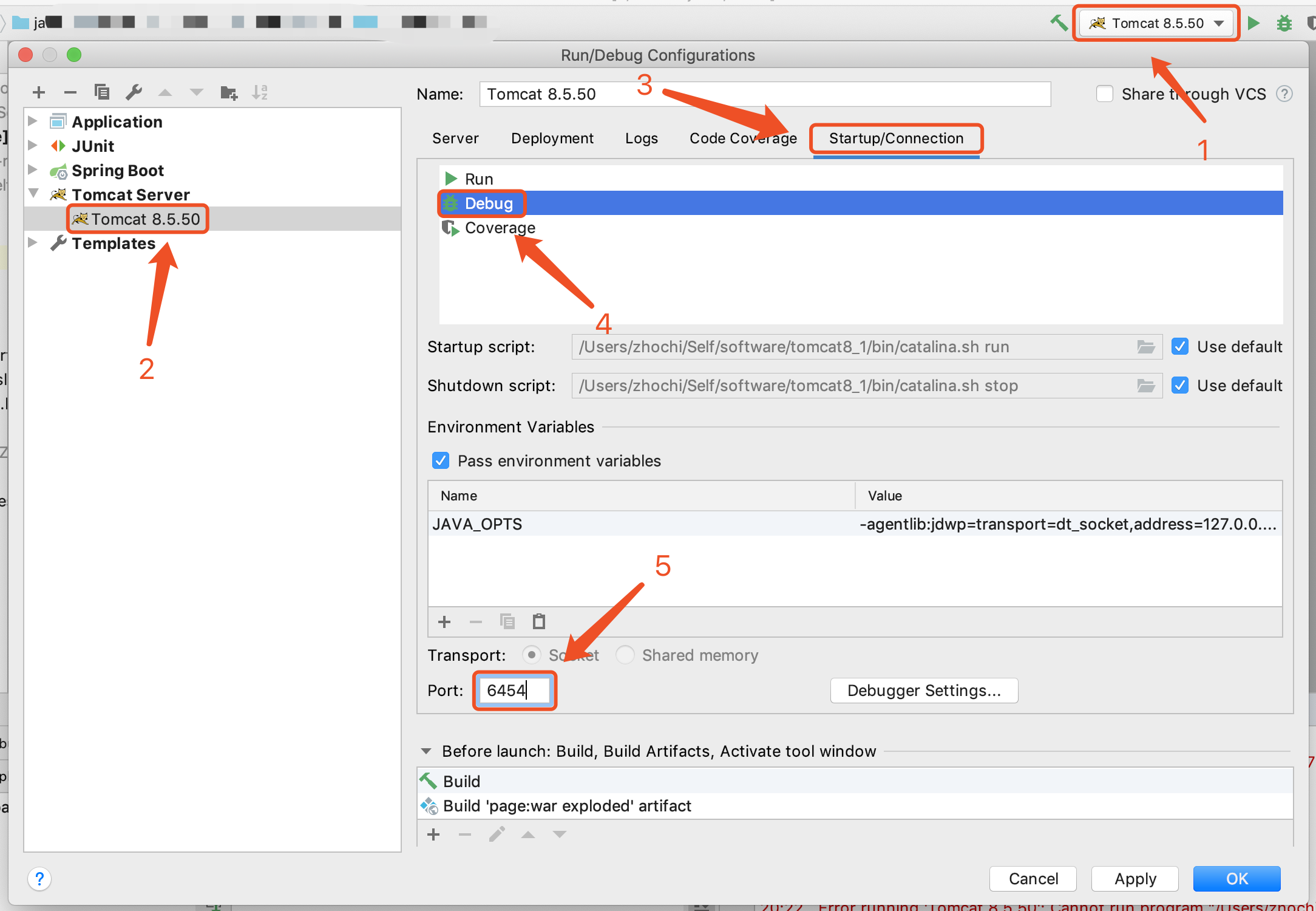This screenshot has width=1316, height=911.
Task: Open the wrench Edit Templates icon in the toolbar
Action: click(x=134, y=92)
